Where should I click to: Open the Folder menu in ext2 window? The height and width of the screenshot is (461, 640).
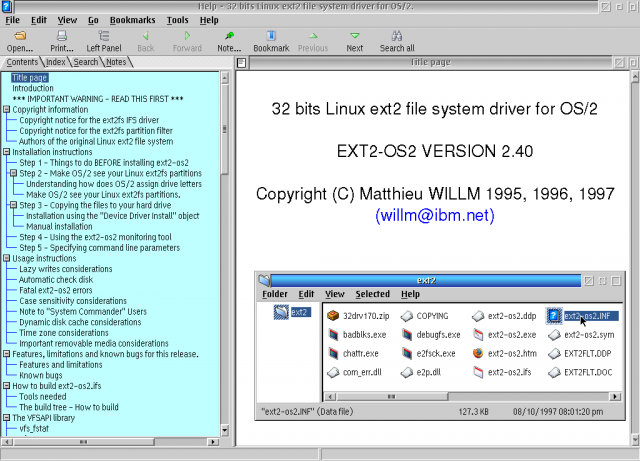tap(275, 294)
